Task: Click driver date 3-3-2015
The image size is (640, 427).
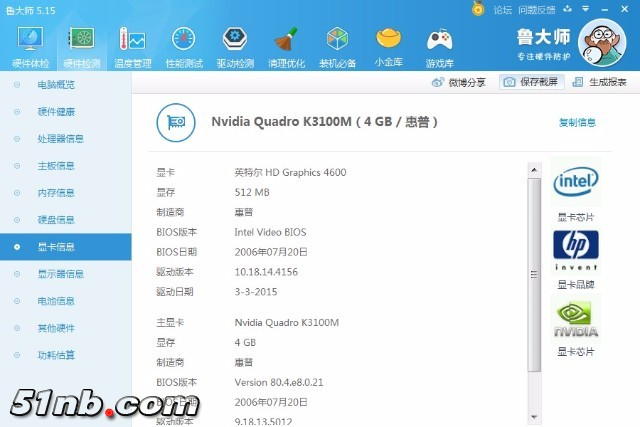Action: coord(256,292)
